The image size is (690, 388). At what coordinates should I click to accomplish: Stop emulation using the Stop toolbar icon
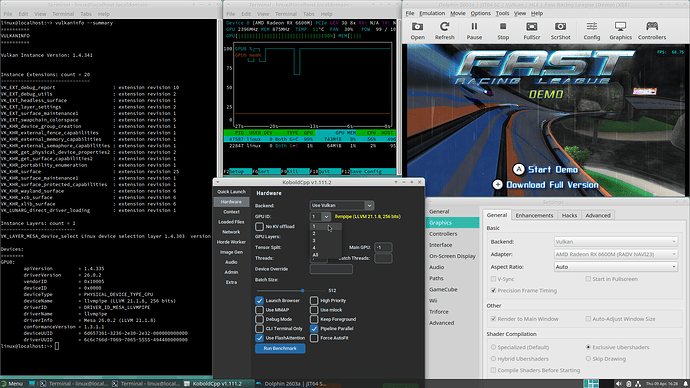coord(503,27)
